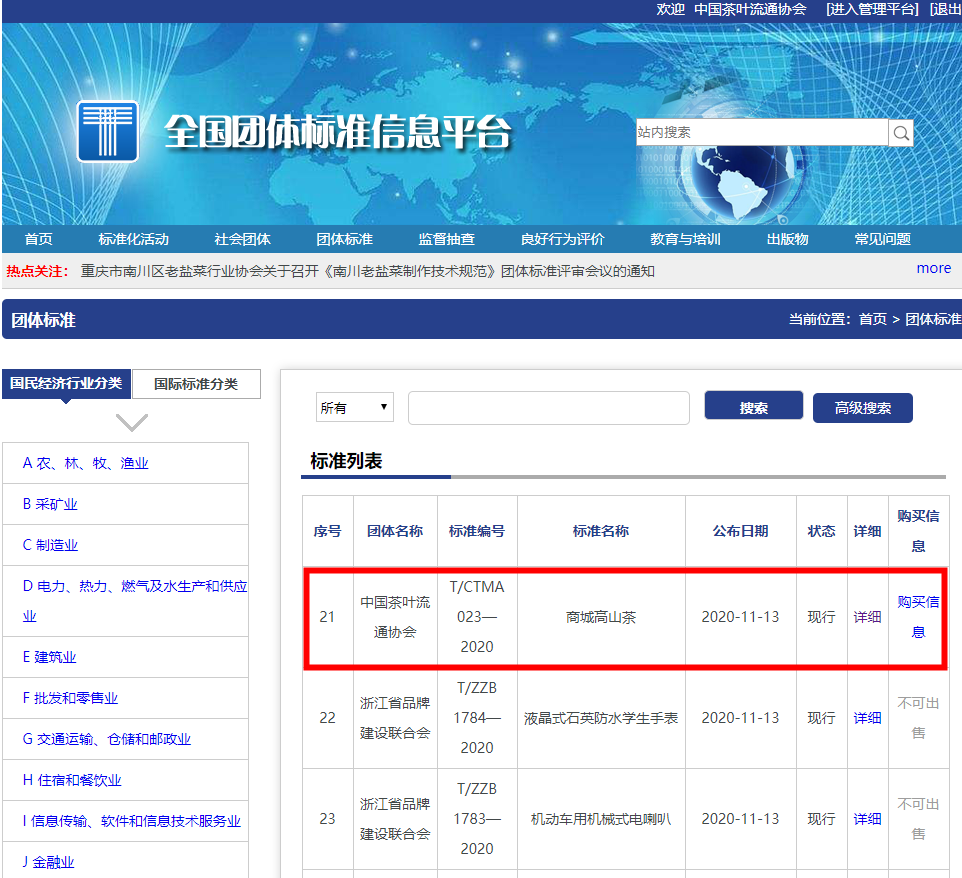Click the platform logo icon
Image resolution: width=962 pixels, height=878 pixels.
tap(107, 131)
